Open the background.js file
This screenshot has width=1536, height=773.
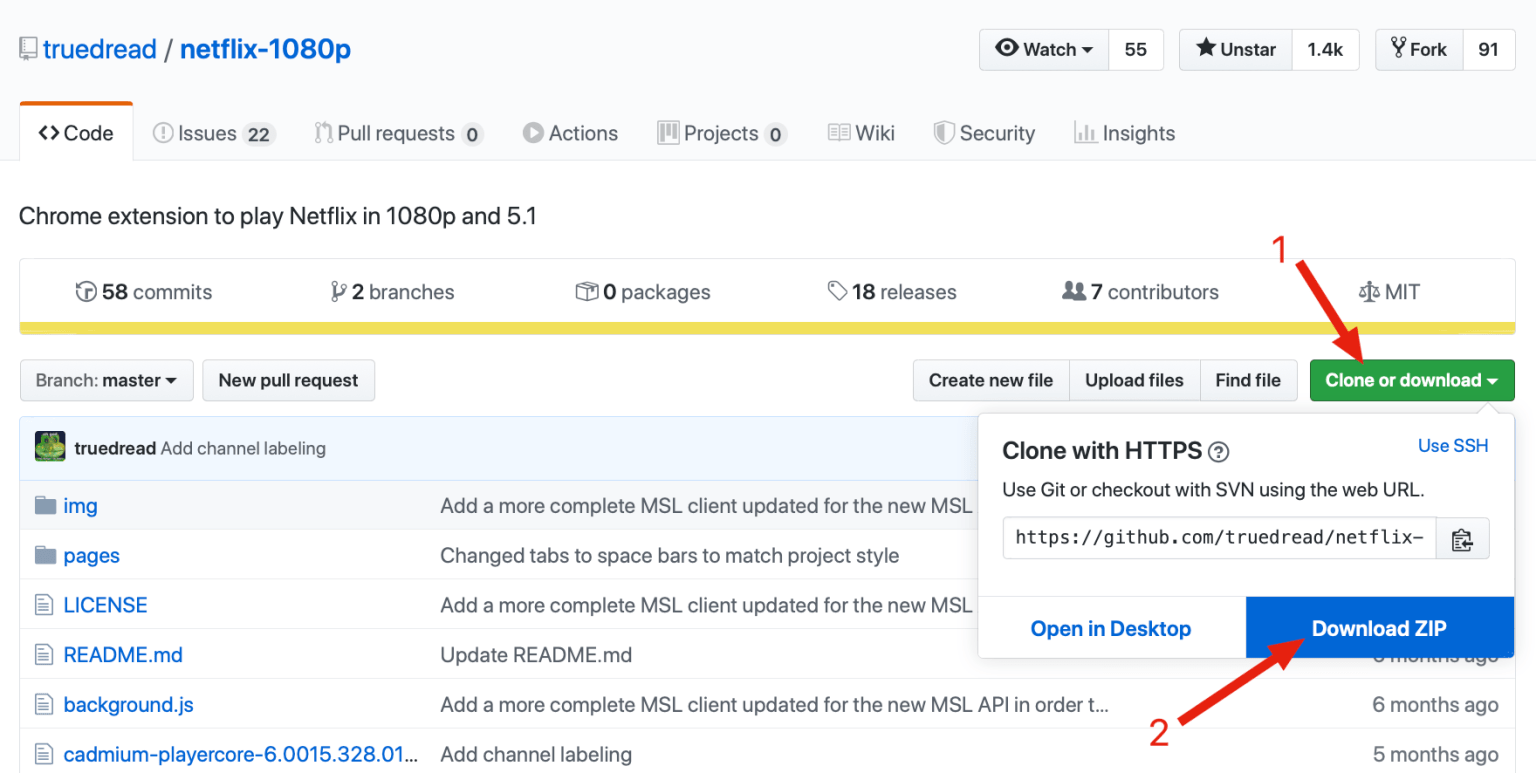(x=128, y=705)
